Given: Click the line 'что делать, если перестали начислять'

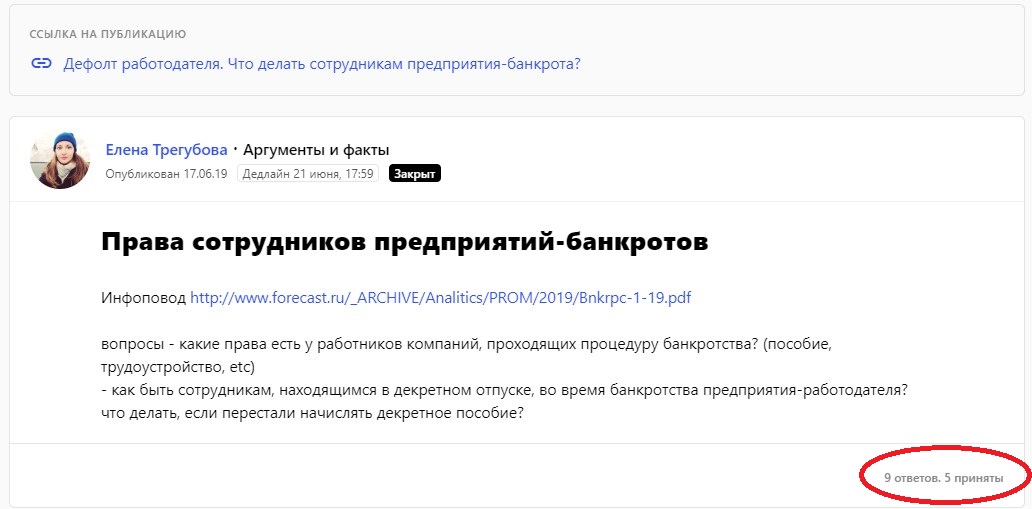Looking at the screenshot, I should pyautogui.click(x=312, y=413).
